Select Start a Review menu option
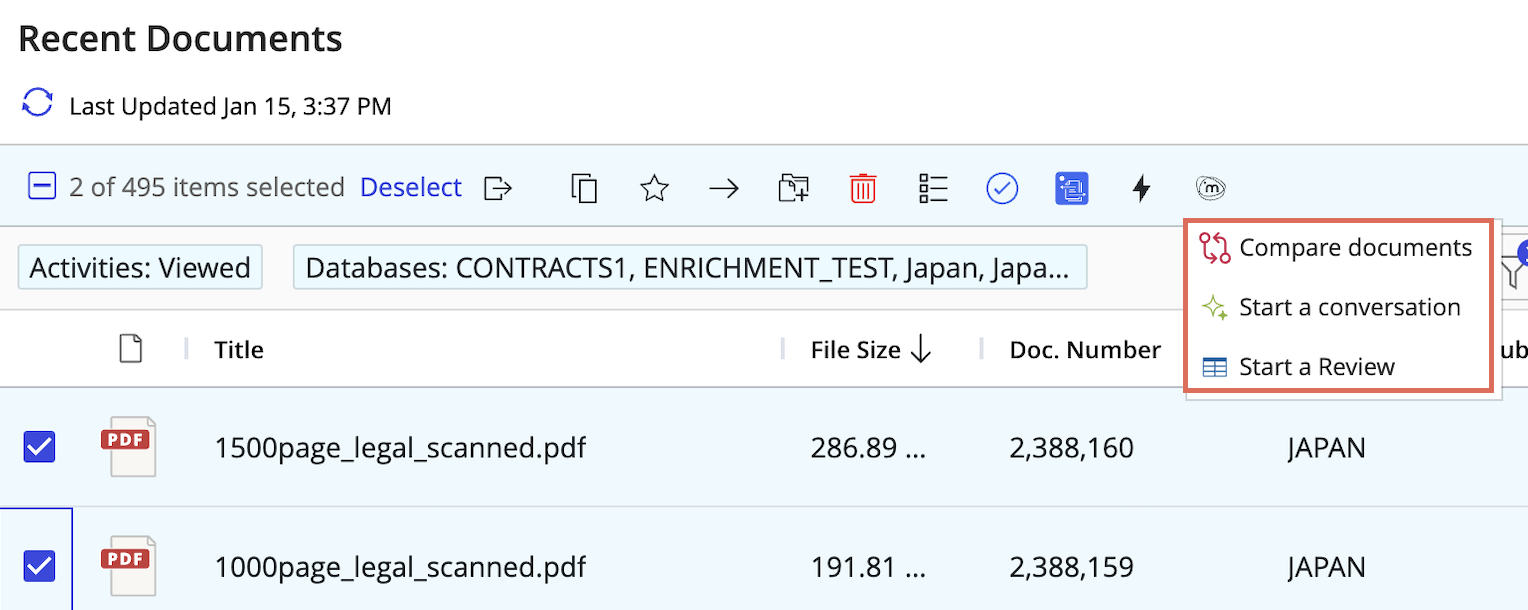Viewport: 1528px width, 610px height. pyautogui.click(x=1316, y=367)
